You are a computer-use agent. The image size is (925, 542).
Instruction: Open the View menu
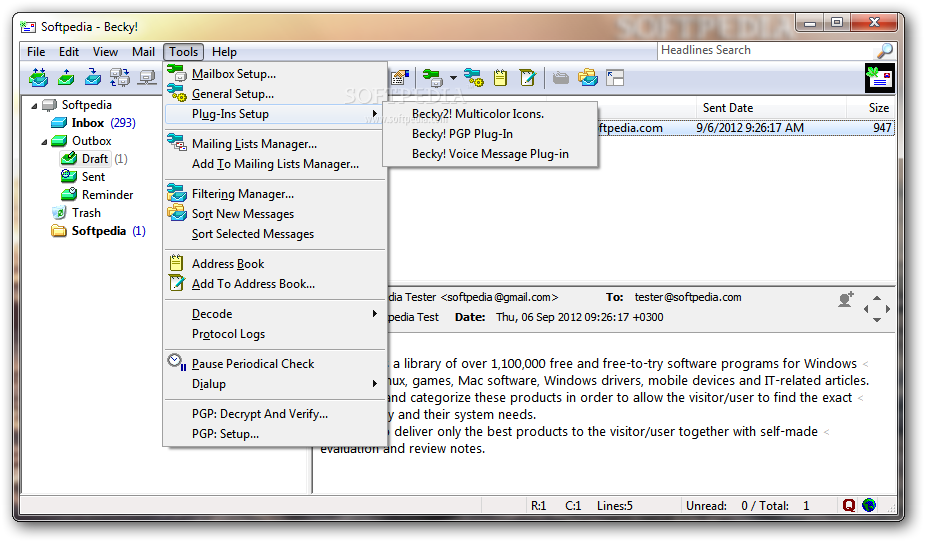(x=105, y=52)
